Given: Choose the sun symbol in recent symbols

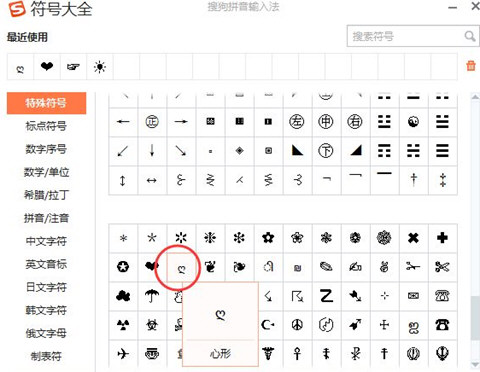Looking at the screenshot, I should click(100, 67).
